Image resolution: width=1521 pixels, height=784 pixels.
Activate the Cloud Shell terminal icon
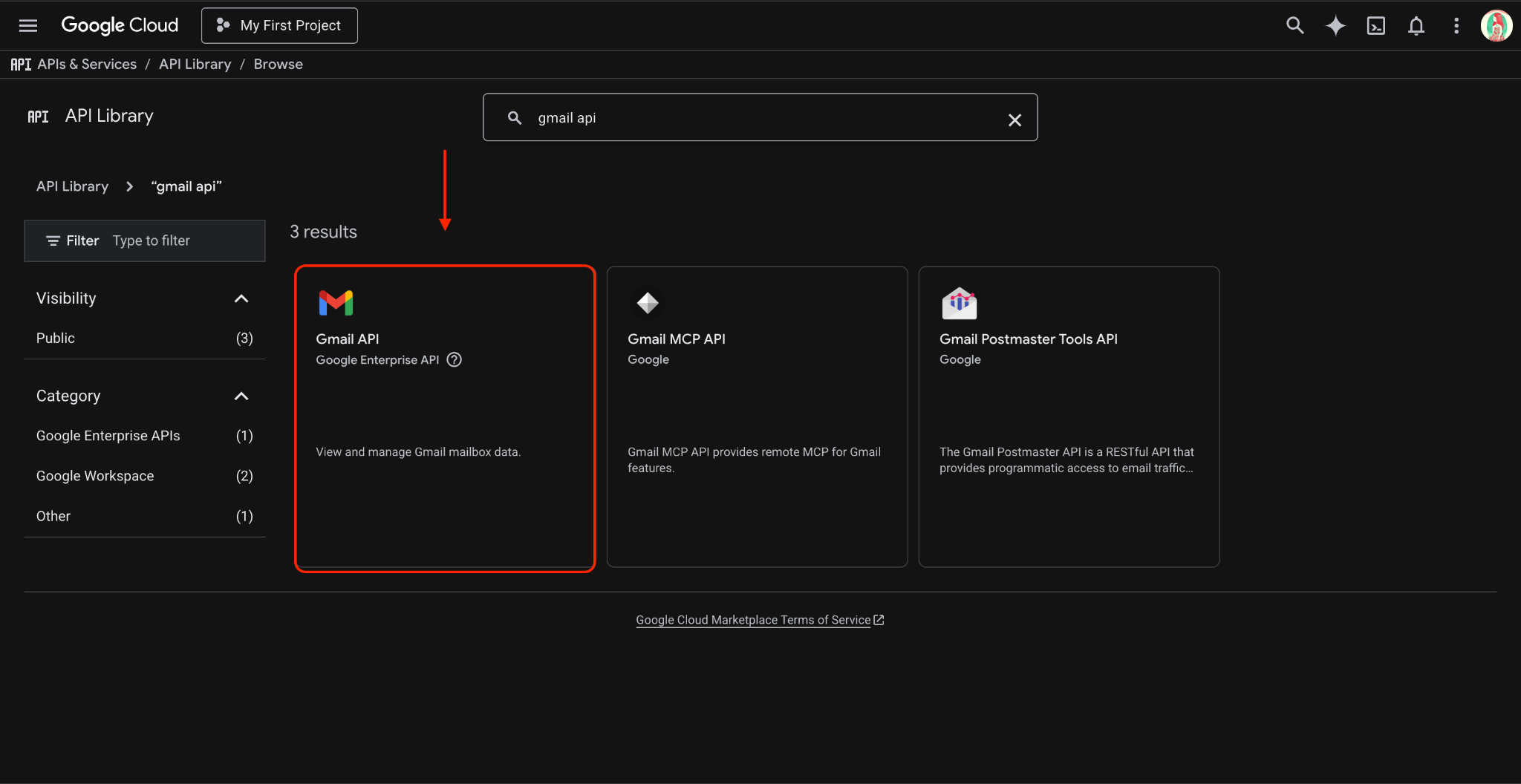[1375, 25]
